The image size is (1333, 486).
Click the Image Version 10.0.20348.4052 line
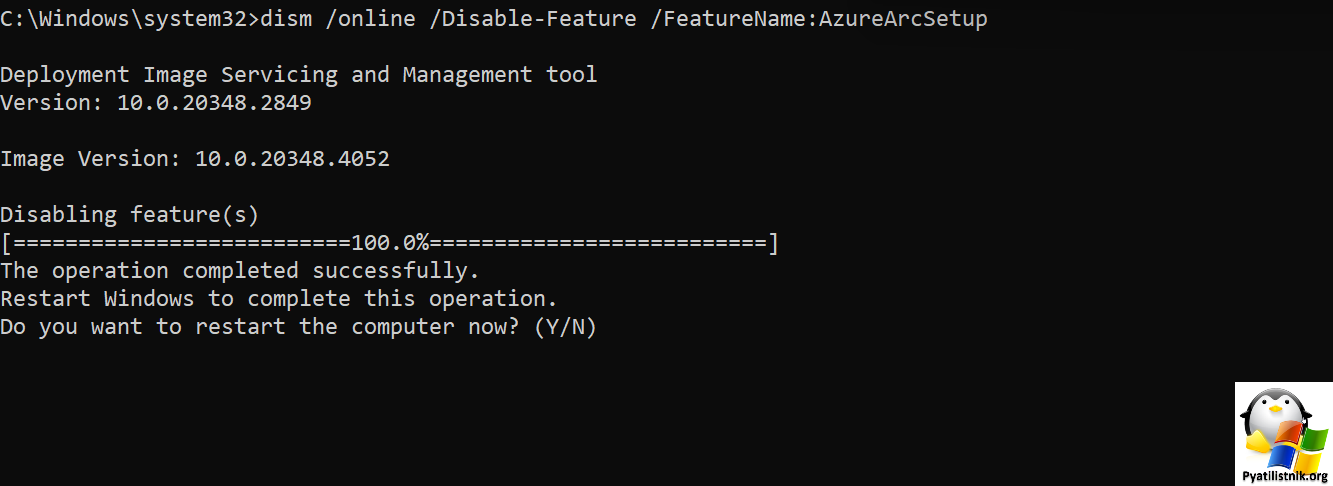coord(195,159)
